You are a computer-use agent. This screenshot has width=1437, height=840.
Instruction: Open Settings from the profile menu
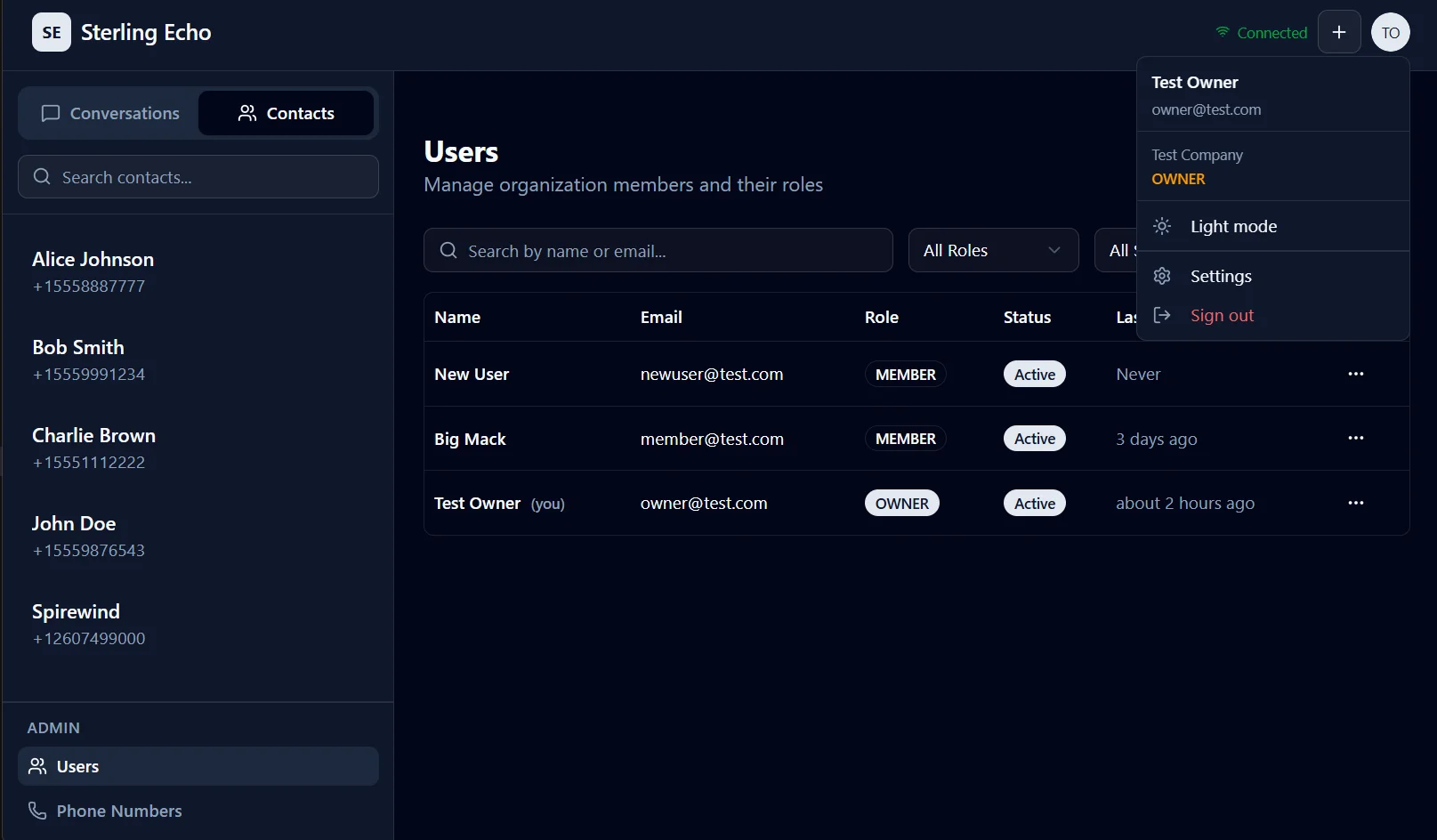pyautogui.click(x=1221, y=276)
